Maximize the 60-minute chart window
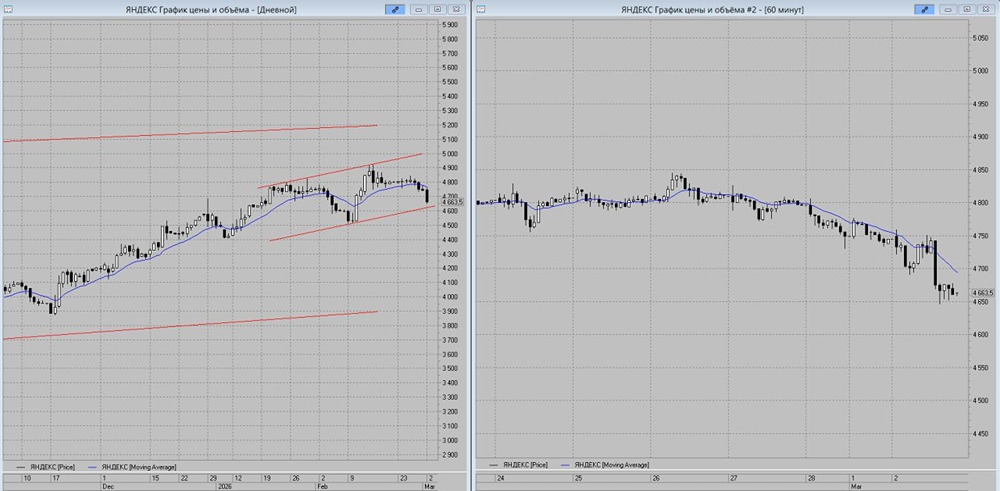The width and height of the screenshot is (1000, 491). 967,10
